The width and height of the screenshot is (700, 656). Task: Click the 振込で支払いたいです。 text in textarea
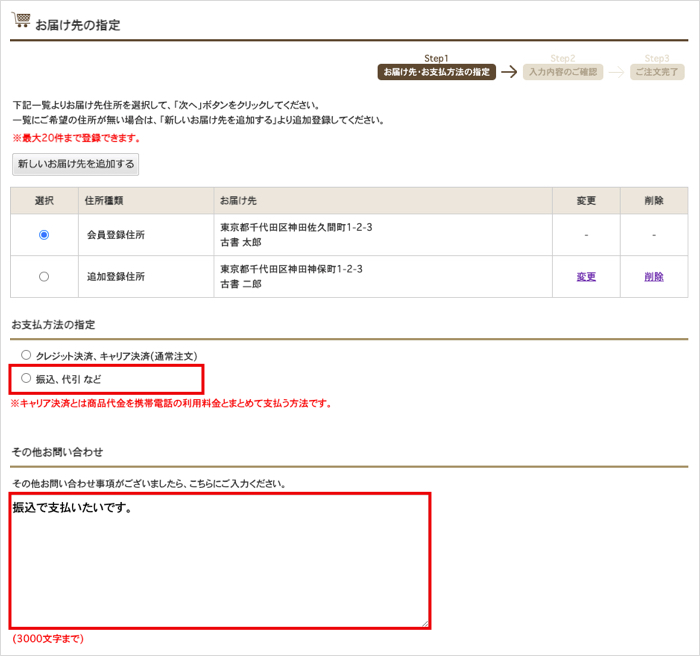point(72,507)
